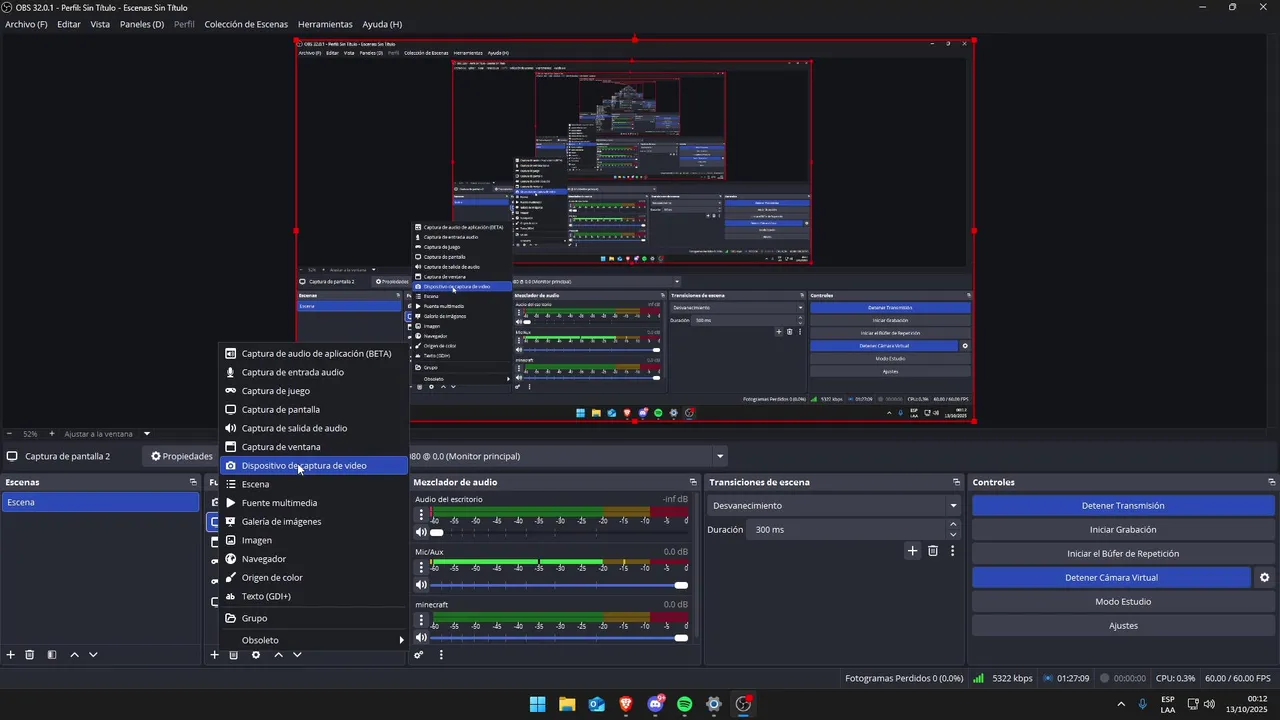The width and height of the screenshot is (1280, 720).
Task: Open Spotify from the taskbar
Action: point(684,704)
